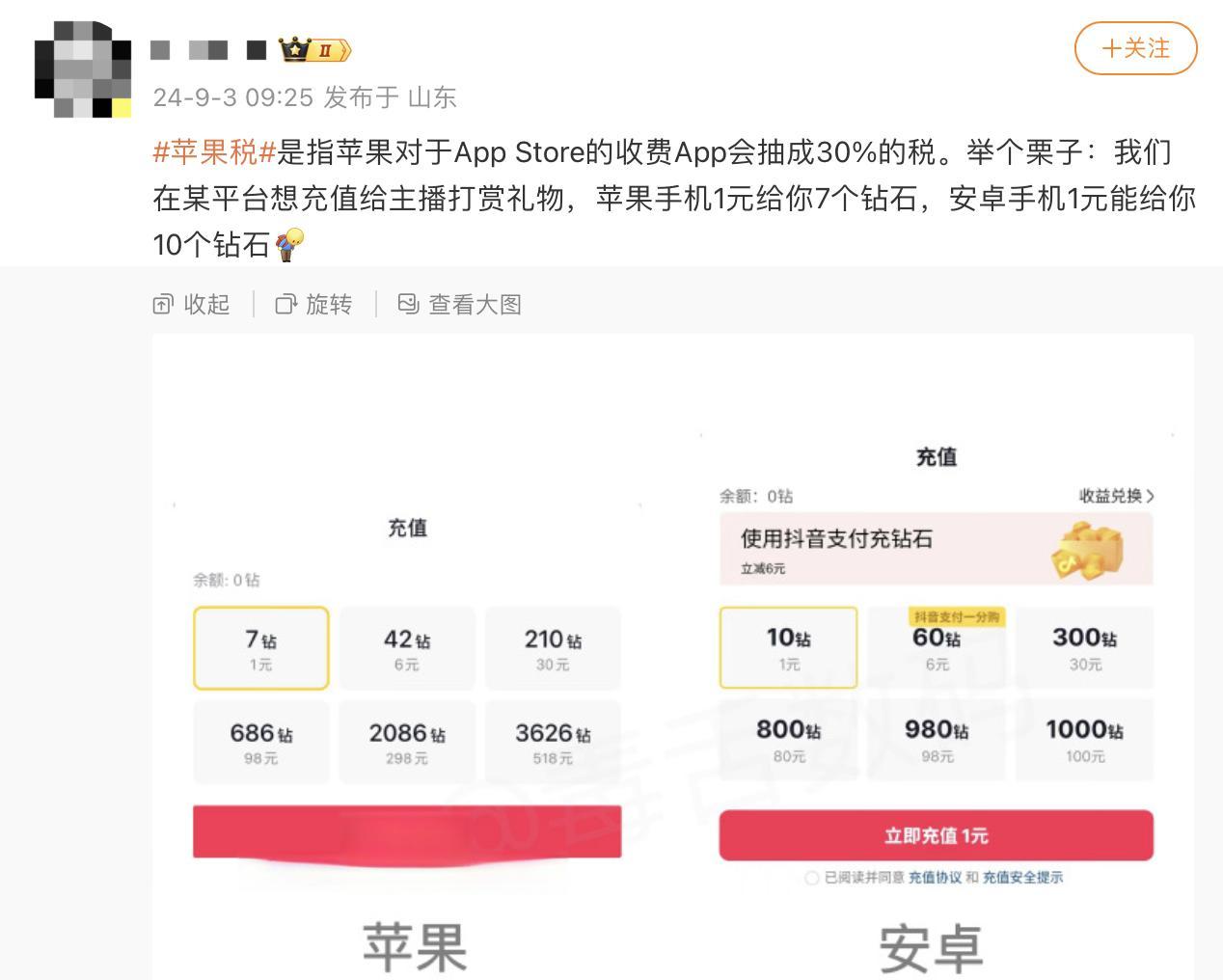
Task: Open the #苹果税# hashtag link
Action: click(215, 152)
